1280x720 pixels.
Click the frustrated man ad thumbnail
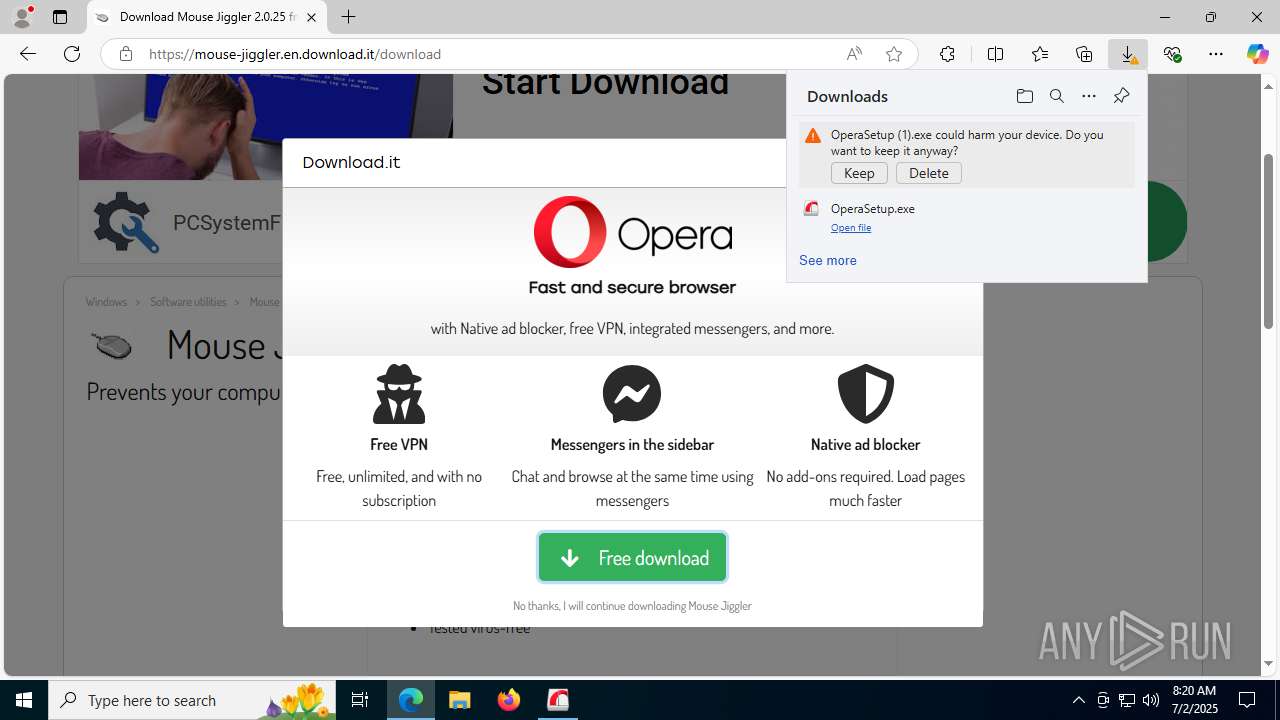[x=266, y=127]
